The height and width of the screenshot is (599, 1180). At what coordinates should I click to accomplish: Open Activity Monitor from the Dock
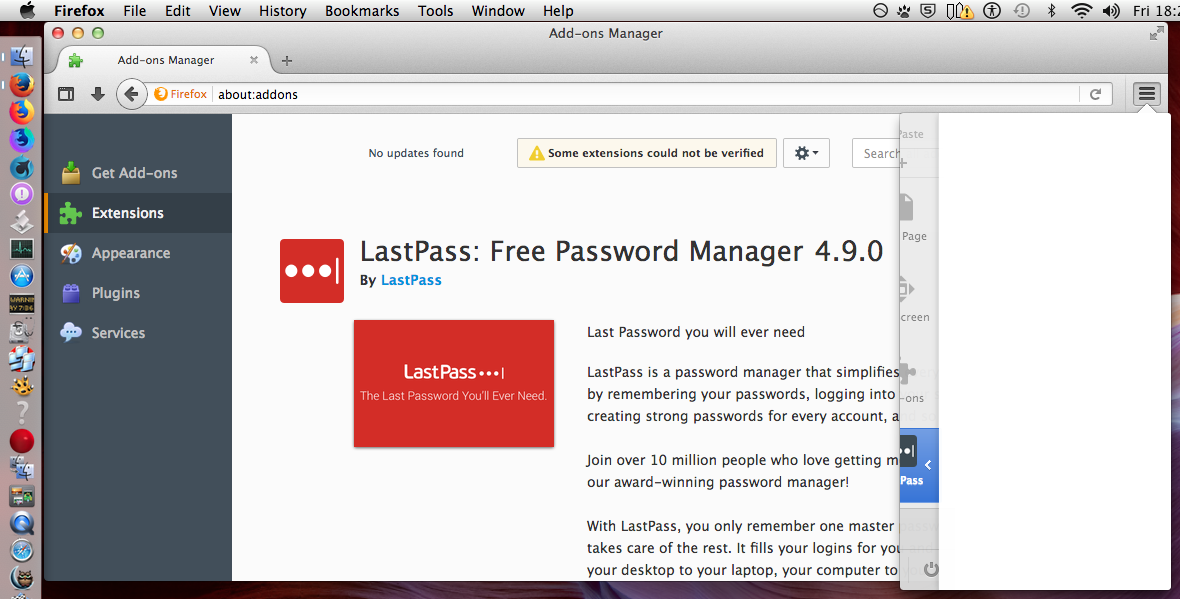22,248
